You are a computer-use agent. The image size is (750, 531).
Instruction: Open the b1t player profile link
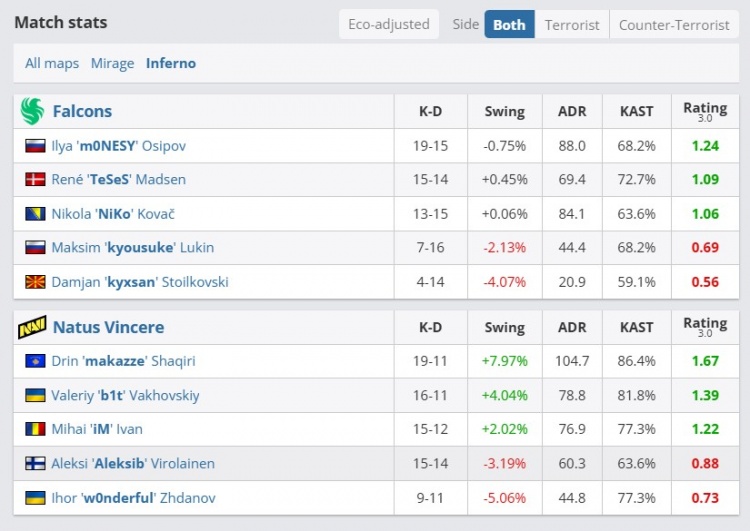125,395
